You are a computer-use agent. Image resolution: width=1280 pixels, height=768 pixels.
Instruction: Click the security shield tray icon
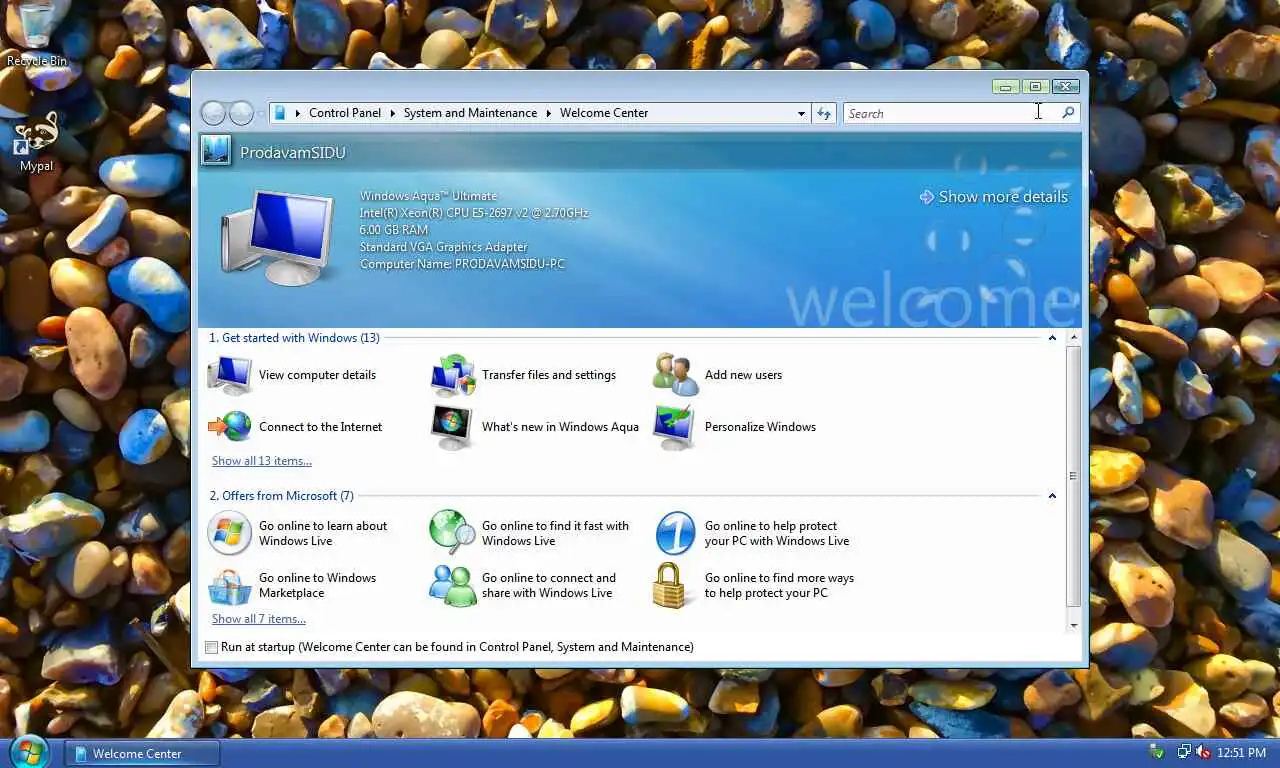[1157, 752]
